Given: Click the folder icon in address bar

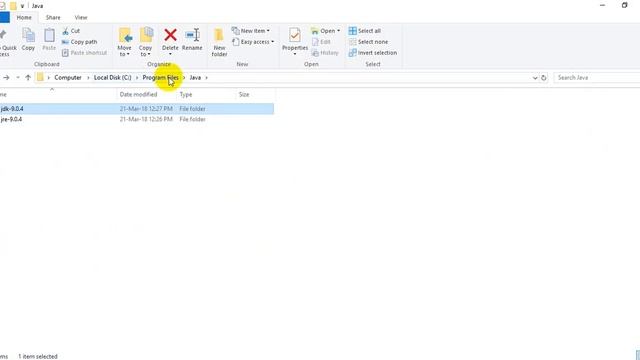Looking at the screenshot, I should 40,77.
